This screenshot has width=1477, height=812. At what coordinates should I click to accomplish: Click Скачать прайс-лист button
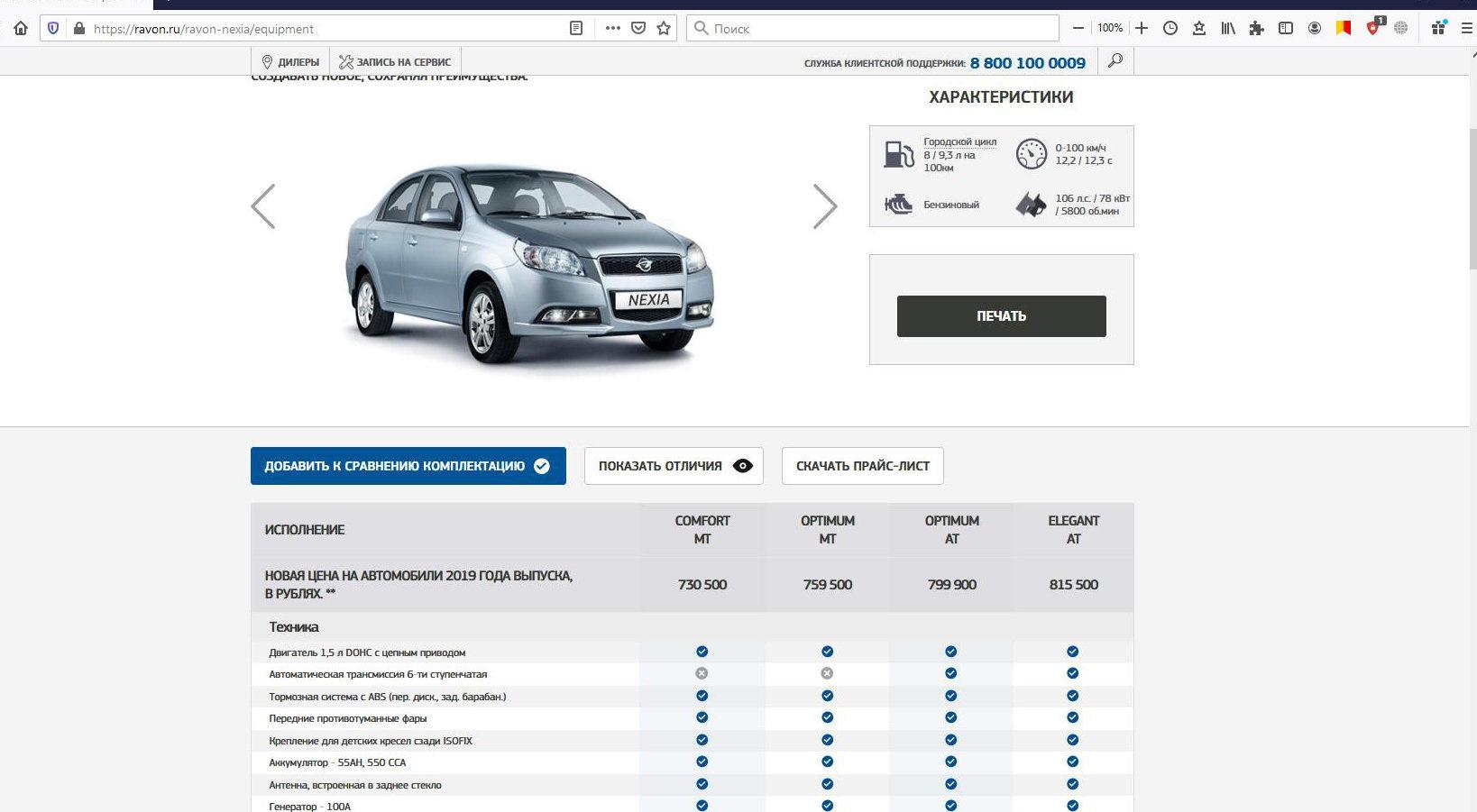(862, 466)
